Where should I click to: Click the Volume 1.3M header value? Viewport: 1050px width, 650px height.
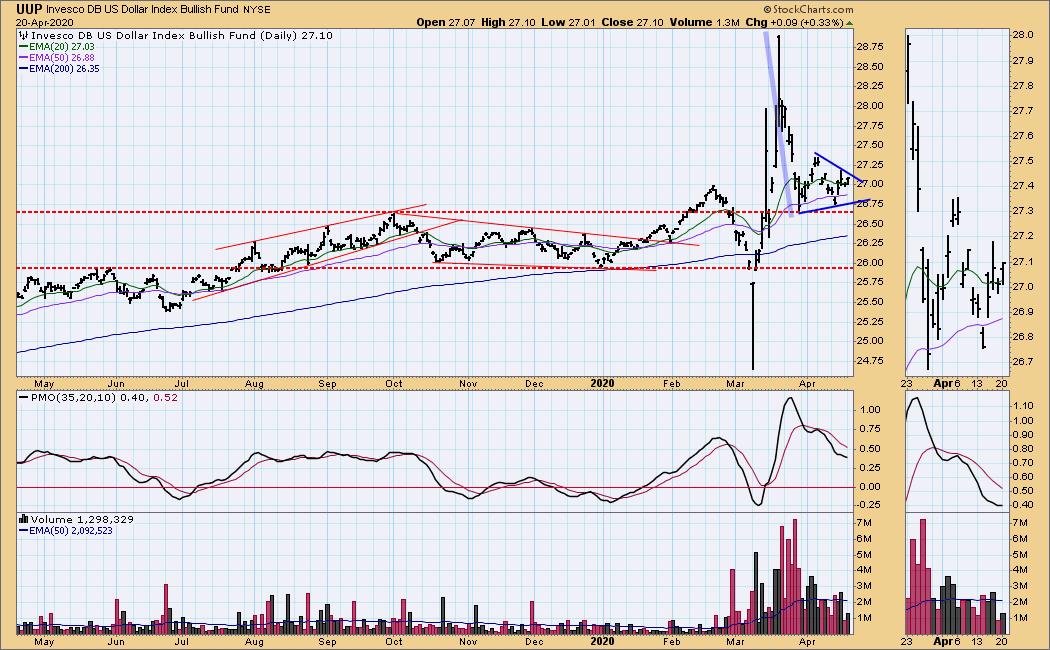click(x=704, y=22)
